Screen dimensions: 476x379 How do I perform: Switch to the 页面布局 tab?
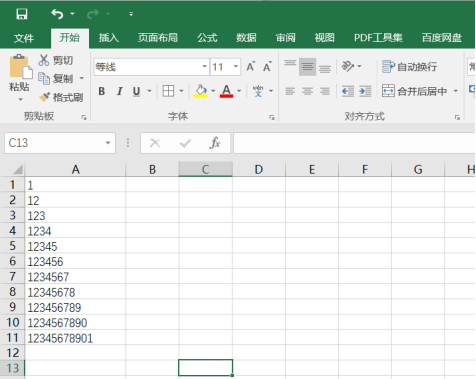158,38
